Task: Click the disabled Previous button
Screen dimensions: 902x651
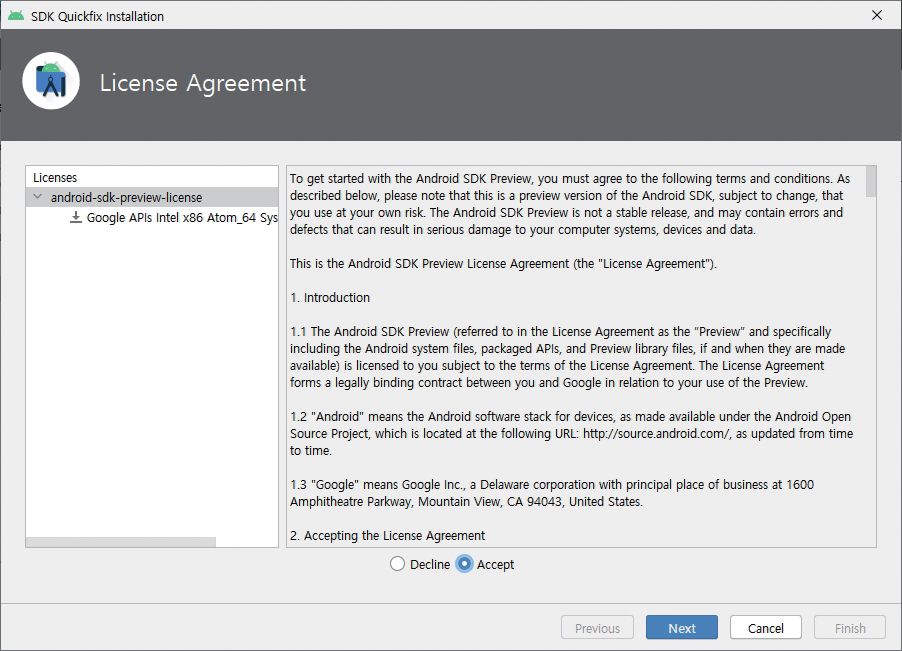Action: point(597,627)
